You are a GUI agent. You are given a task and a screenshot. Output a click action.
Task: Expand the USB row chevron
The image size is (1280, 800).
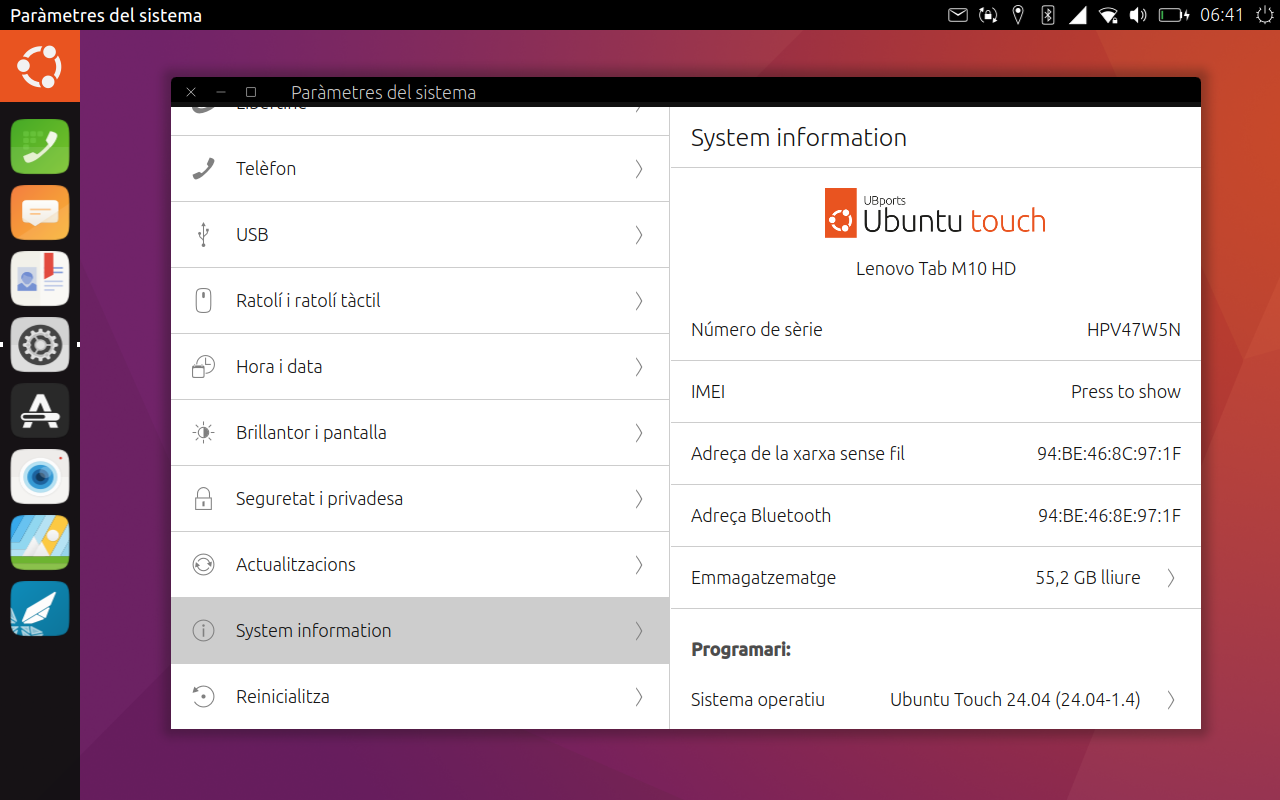(639, 234)
